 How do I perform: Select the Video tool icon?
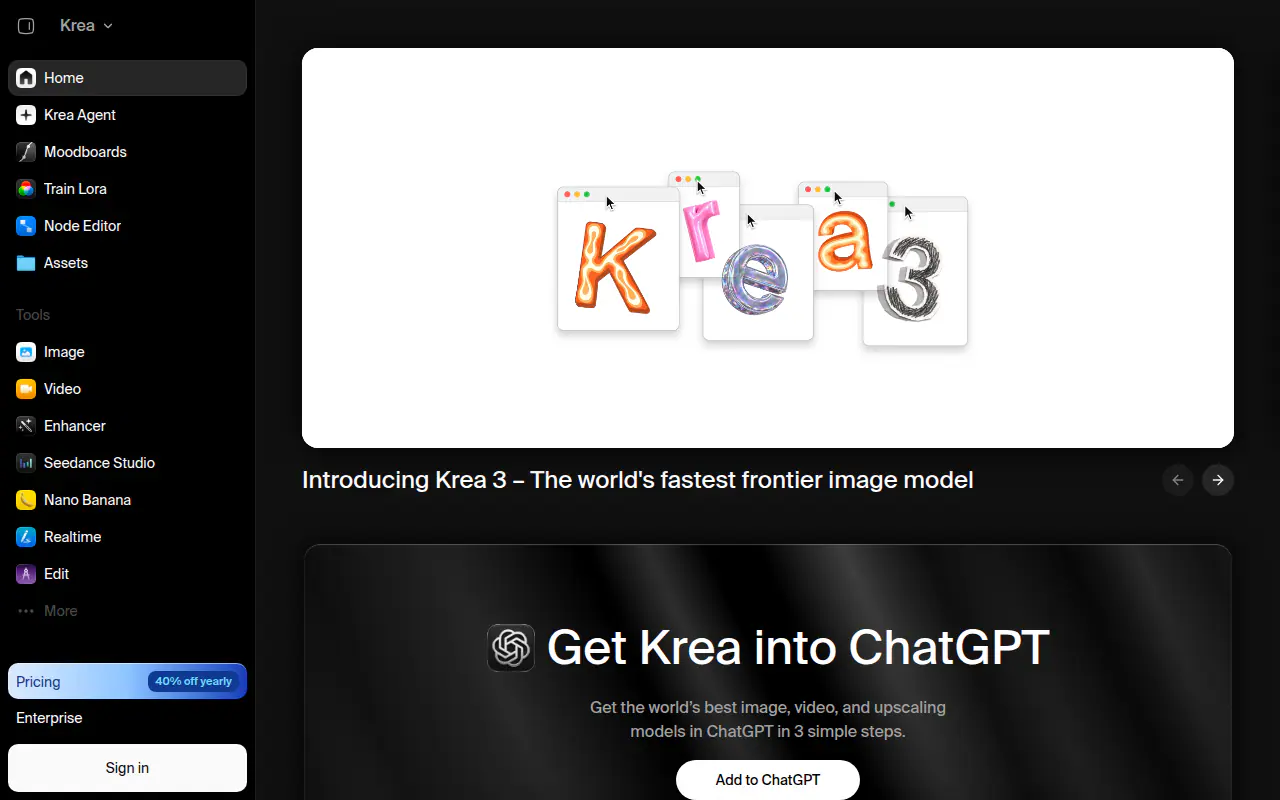click(26, 389)
